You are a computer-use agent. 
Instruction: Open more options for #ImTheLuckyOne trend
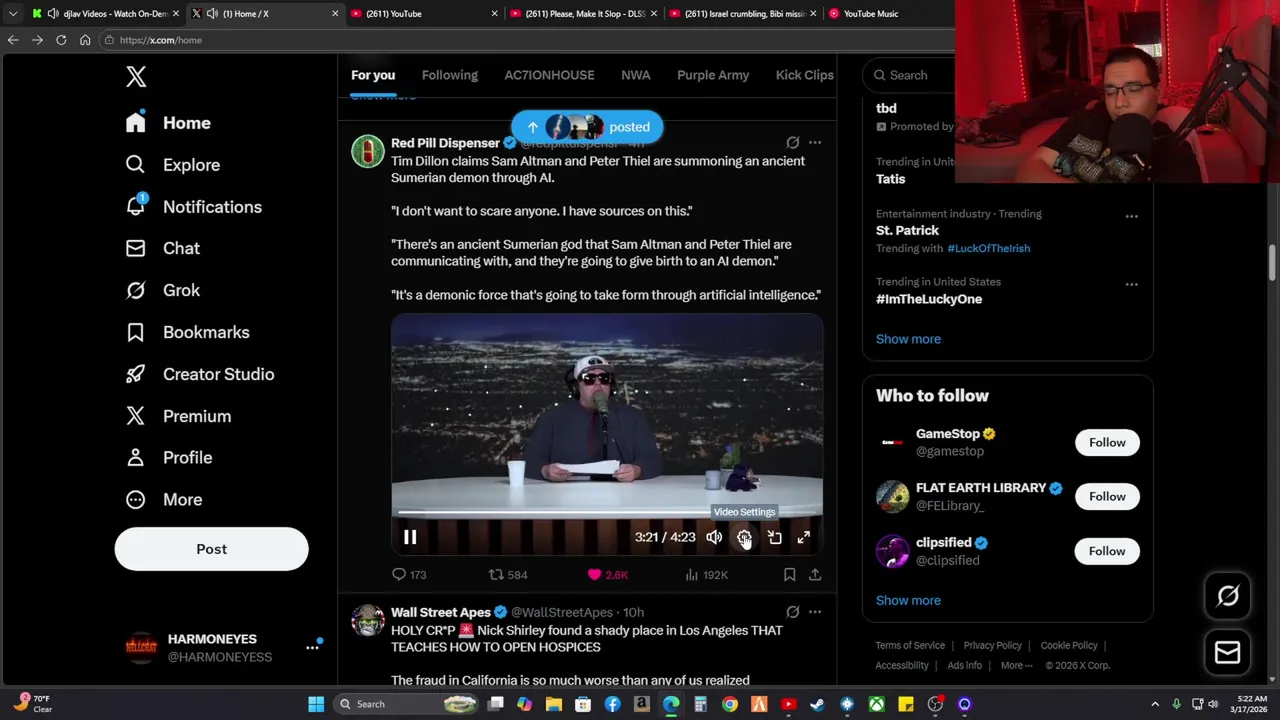tap(1131, 284)
